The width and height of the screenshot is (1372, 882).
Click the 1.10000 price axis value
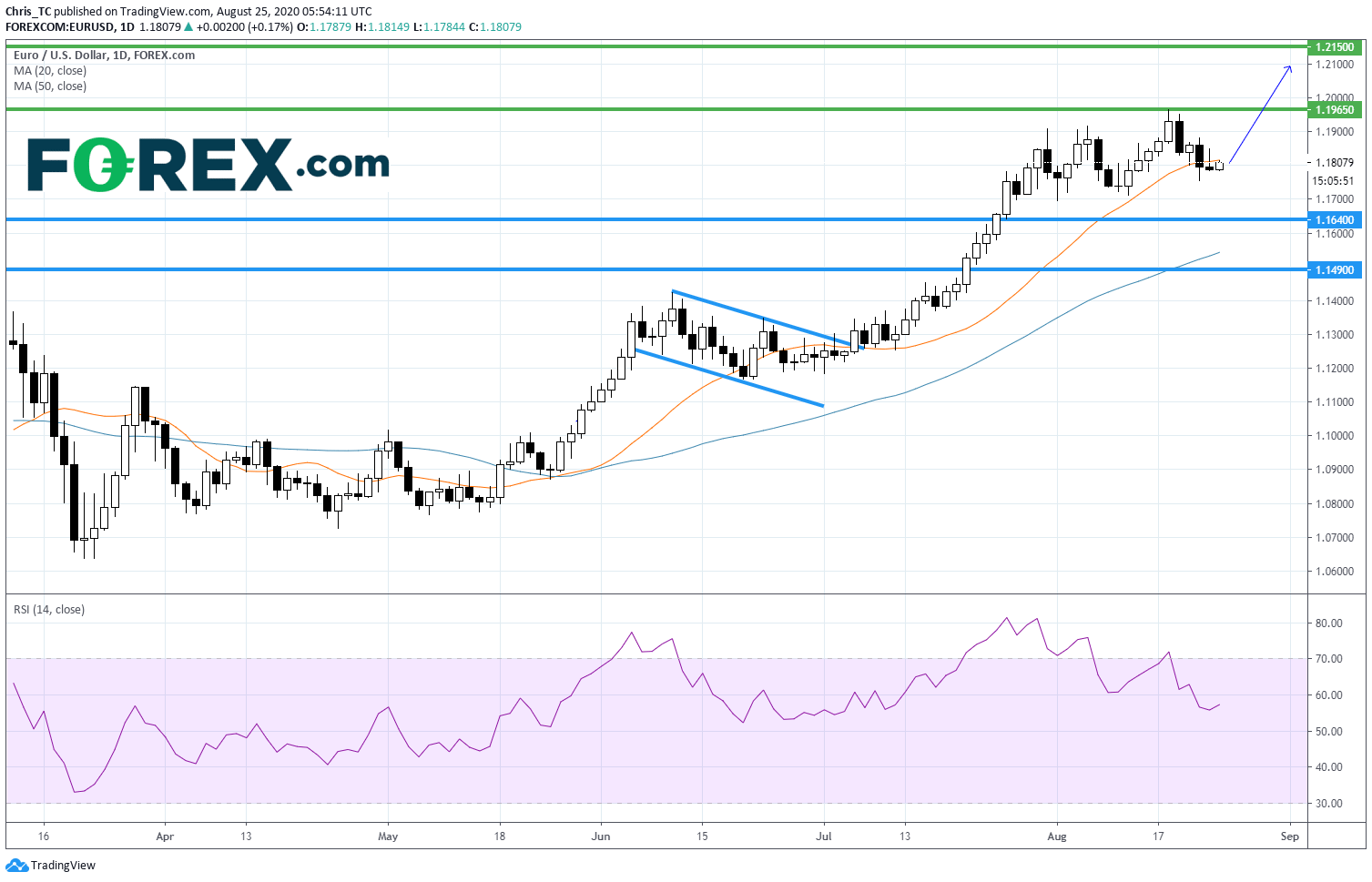pyautogui.click(x=1334, y=437)
